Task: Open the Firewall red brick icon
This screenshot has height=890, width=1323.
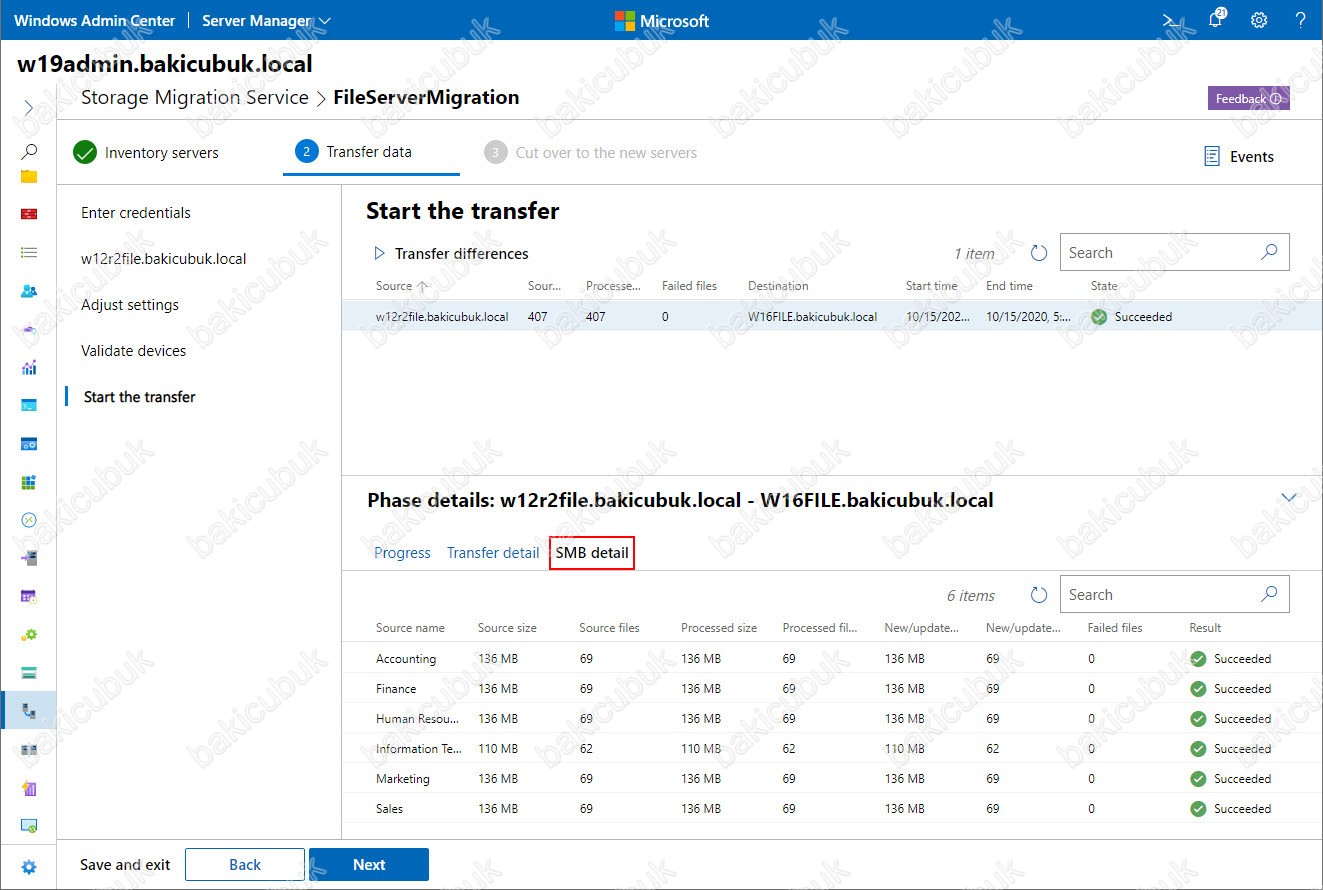Action: (29, 214)
